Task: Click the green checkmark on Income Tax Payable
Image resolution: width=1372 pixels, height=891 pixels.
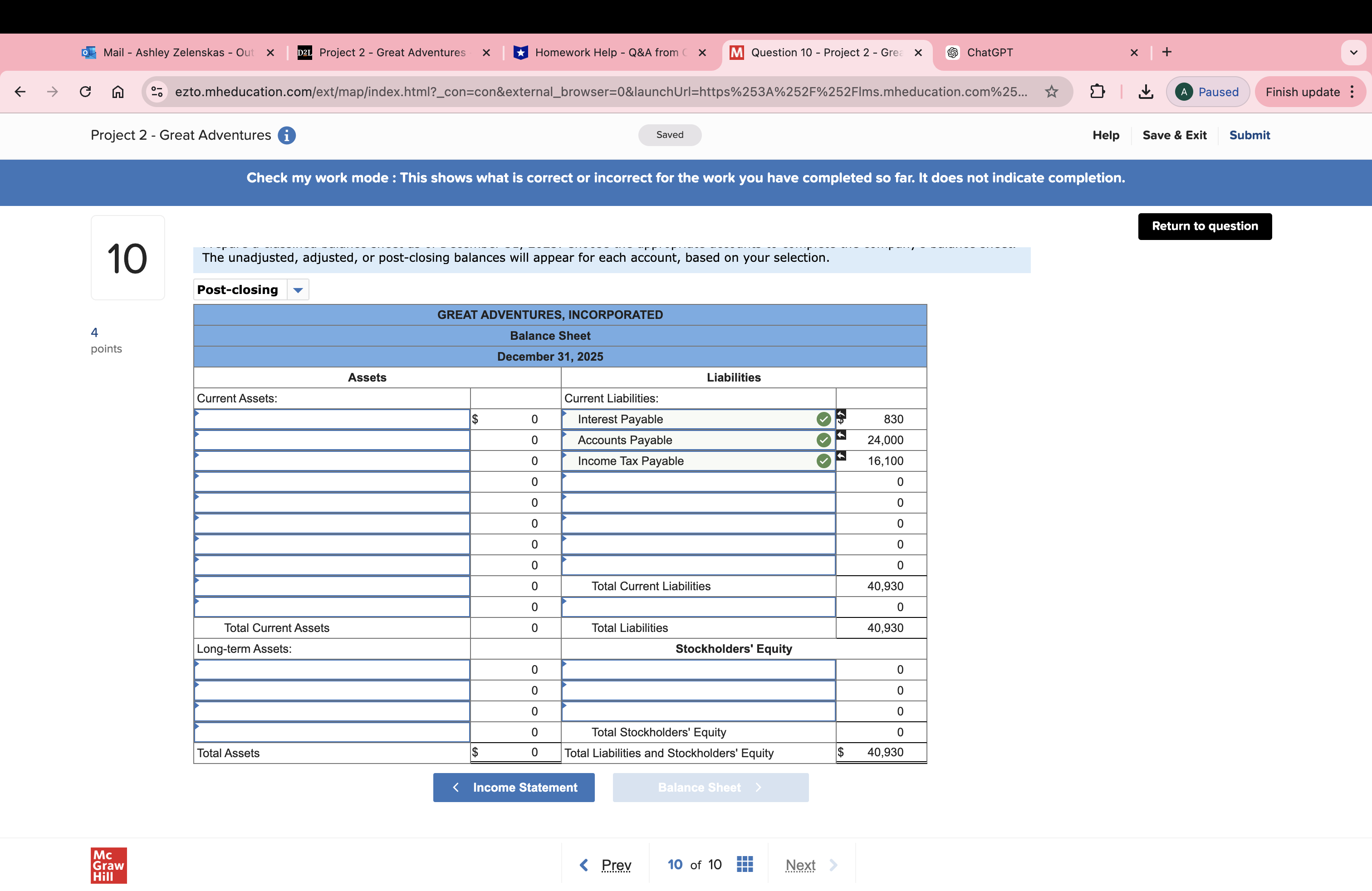Action: click(x=823, y=461)
